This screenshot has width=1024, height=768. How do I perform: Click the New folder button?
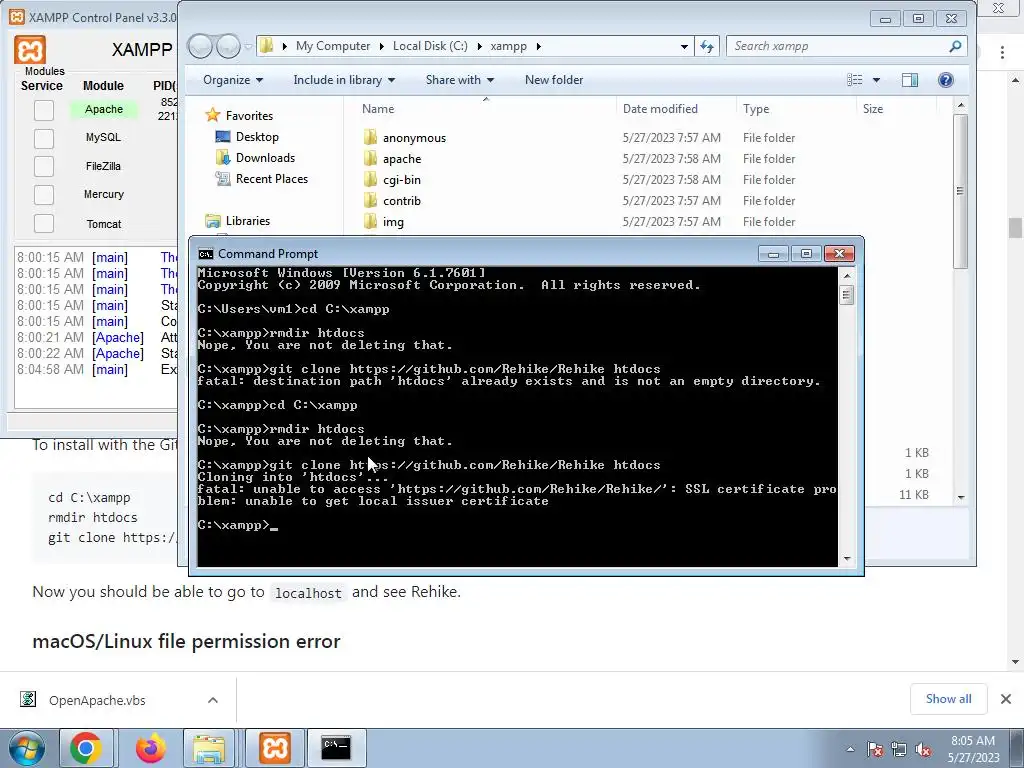point(554,80)
